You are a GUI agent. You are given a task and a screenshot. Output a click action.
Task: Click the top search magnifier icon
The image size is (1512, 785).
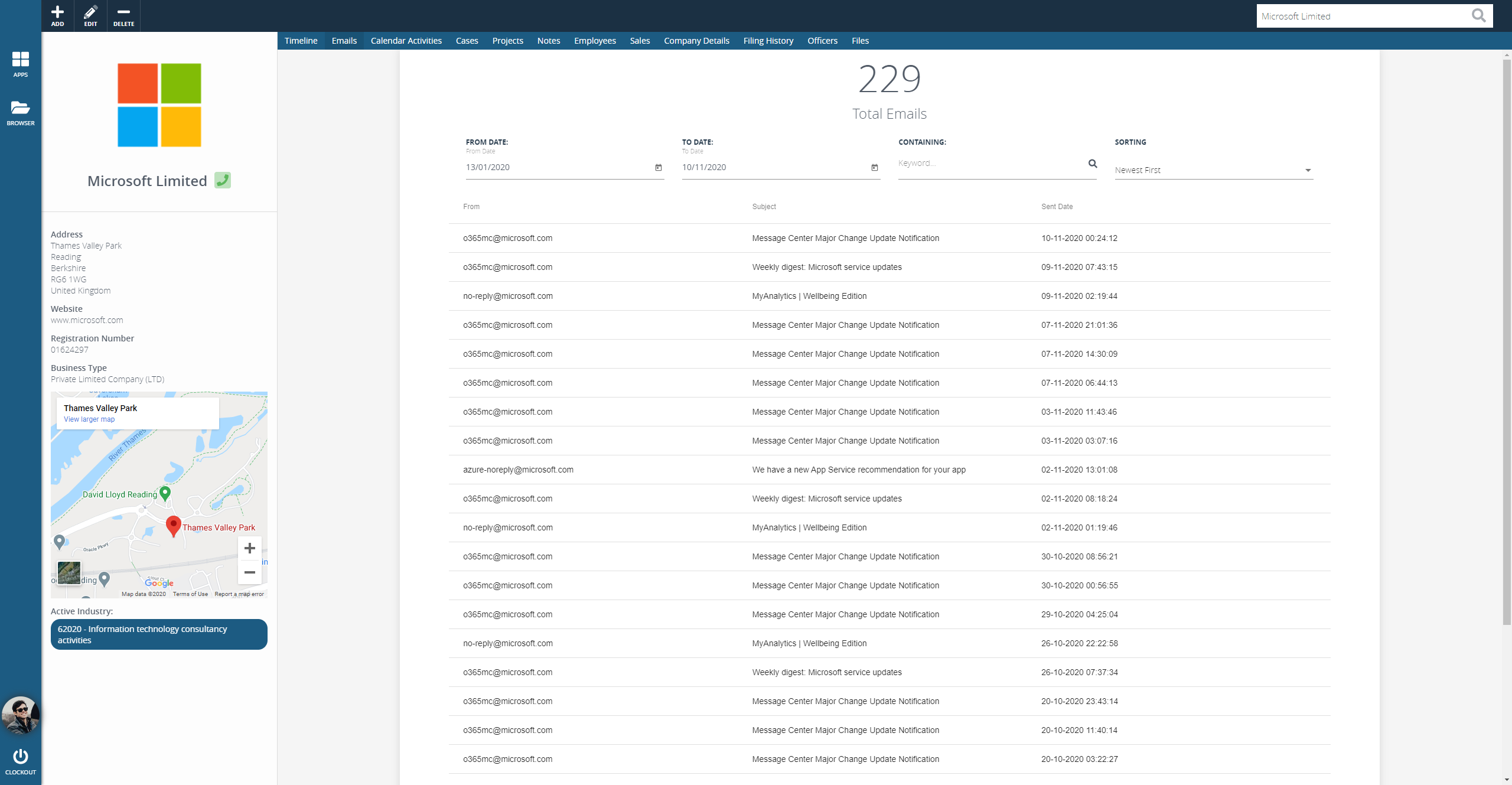pos(1478,16)
